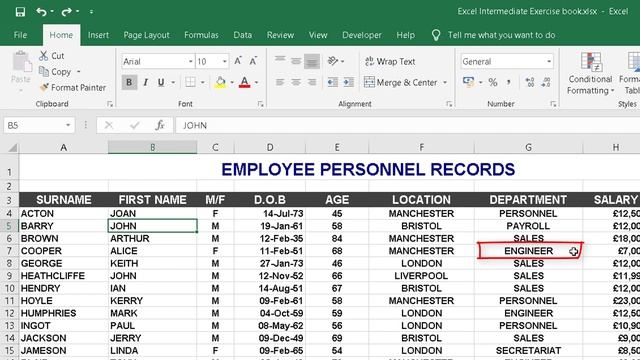Apply cell borders button

[190, 82]
